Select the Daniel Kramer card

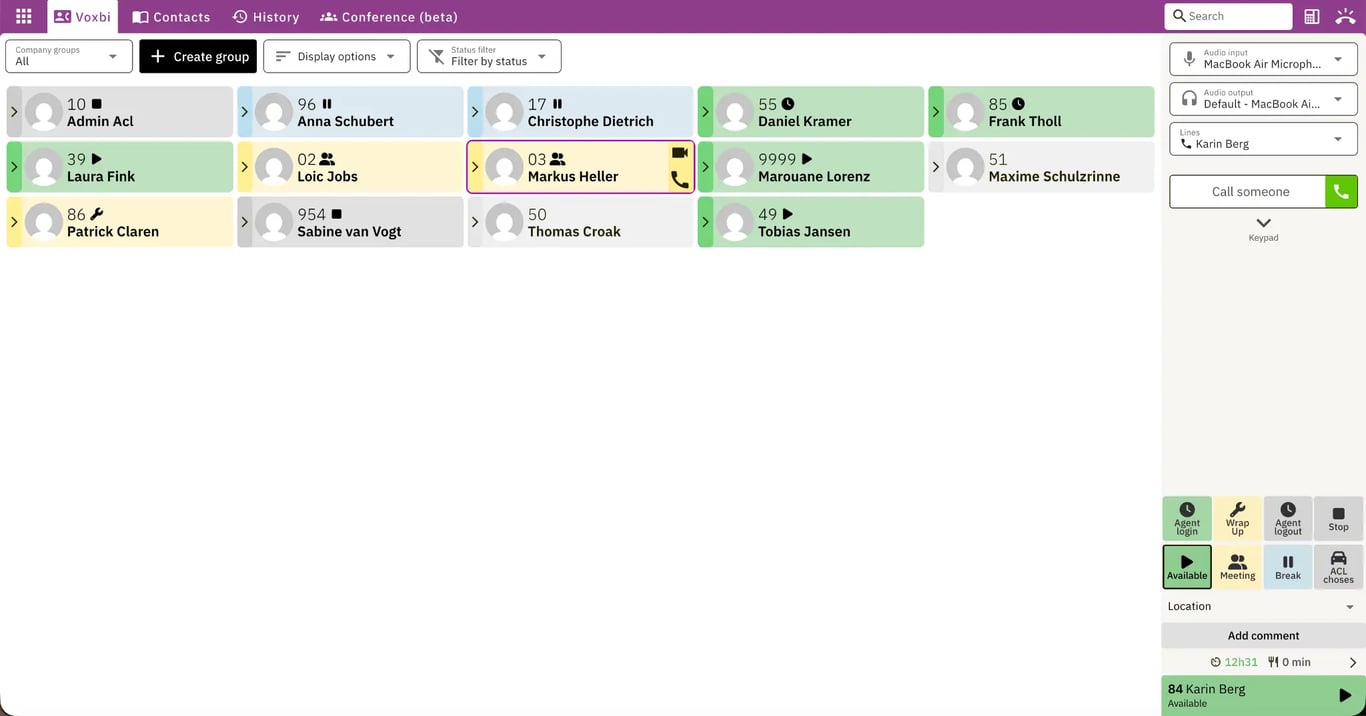click(811, 112)
